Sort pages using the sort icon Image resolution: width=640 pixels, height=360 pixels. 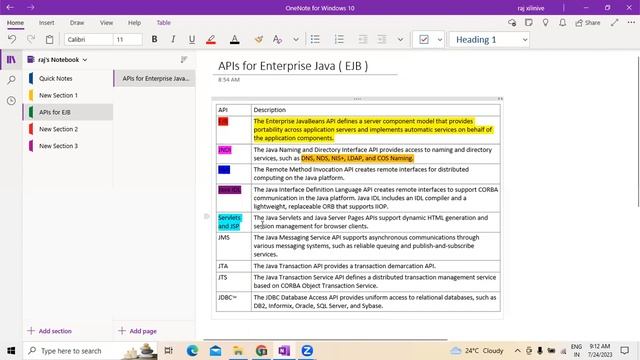[x=184, y=60]
